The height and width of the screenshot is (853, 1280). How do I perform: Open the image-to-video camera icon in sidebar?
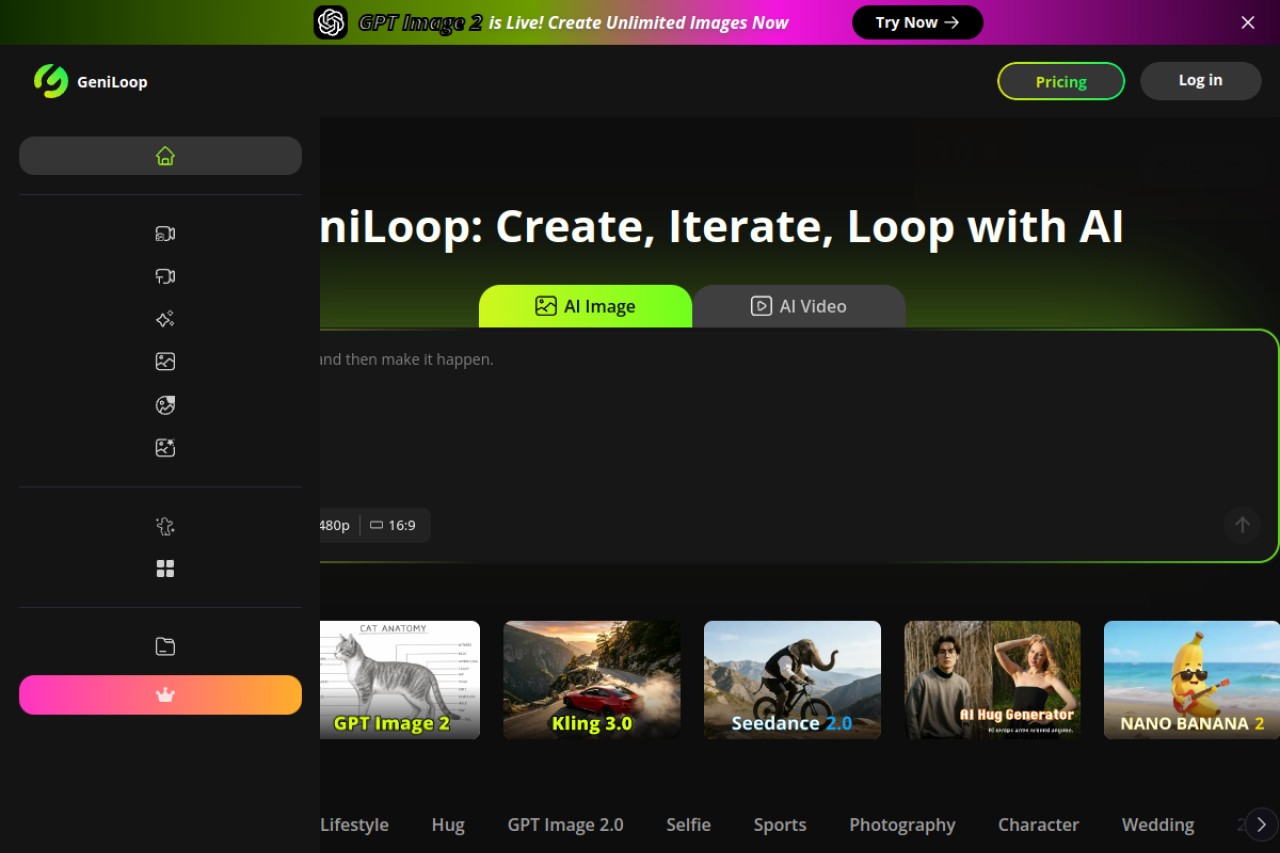click(x=165, y=234)
